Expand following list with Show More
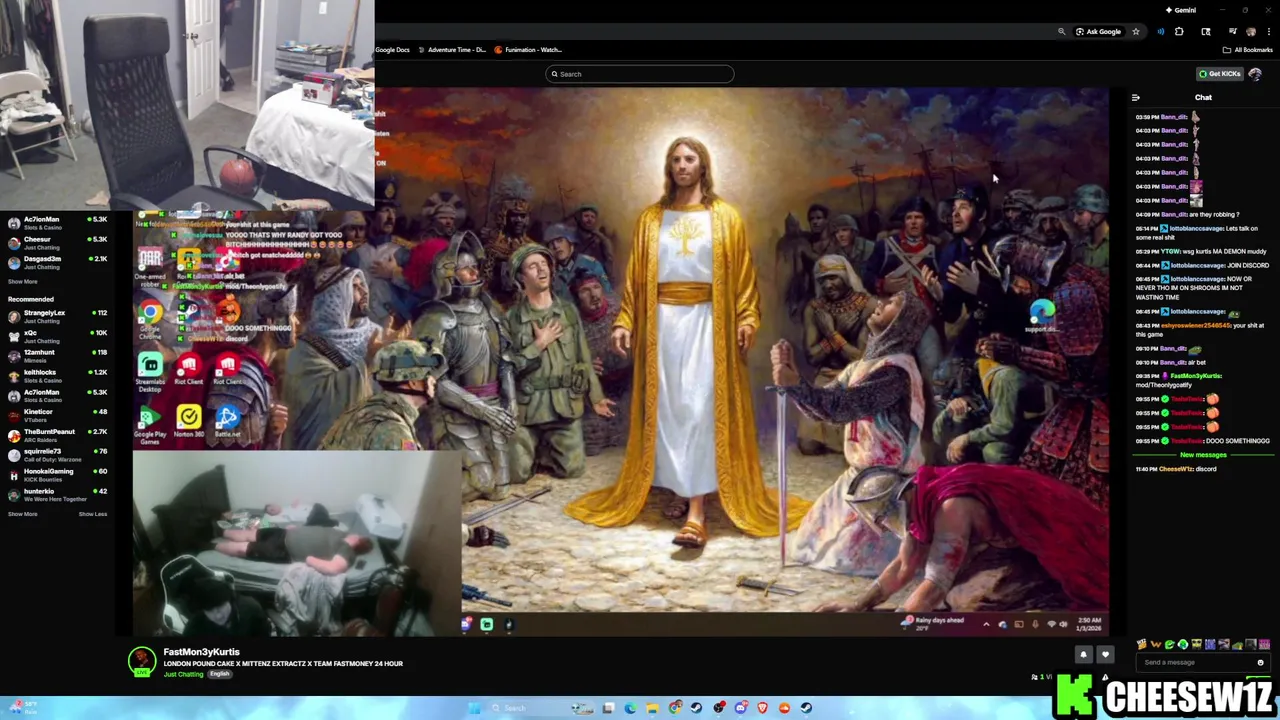The width and height of the screenshot is (1280, 720). [x=22, y=282]
